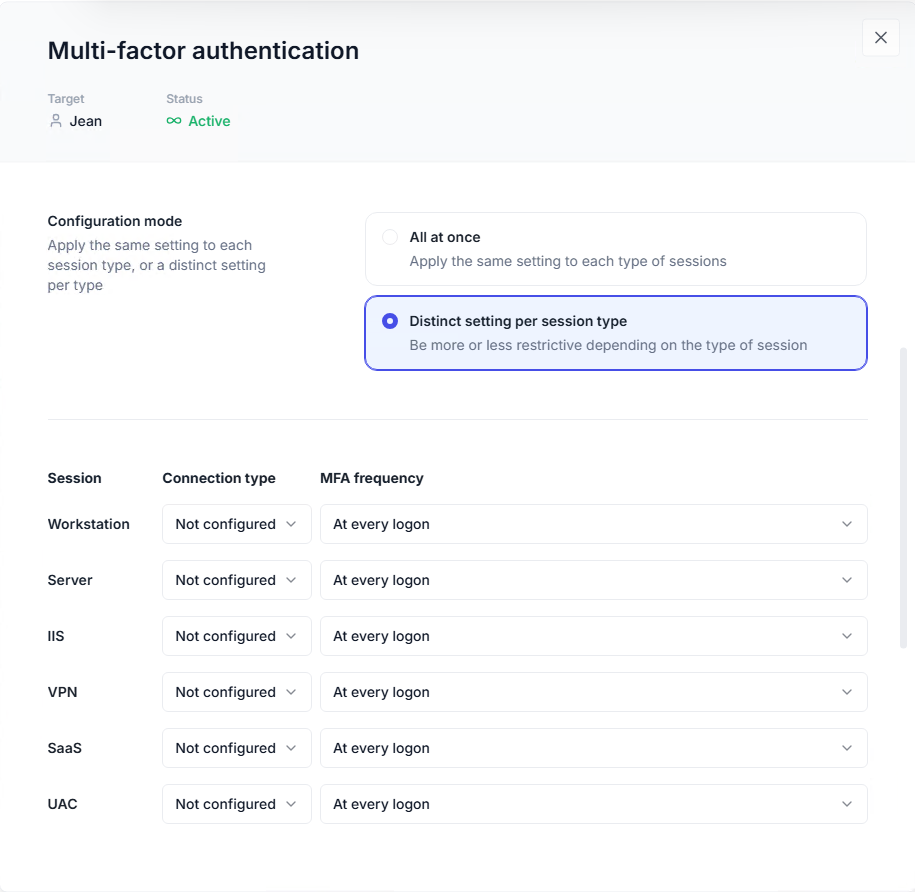Open Server connection type dropdown
This screenshot has height=892, width=915.
pyautogui.click(x=236, y=580)
